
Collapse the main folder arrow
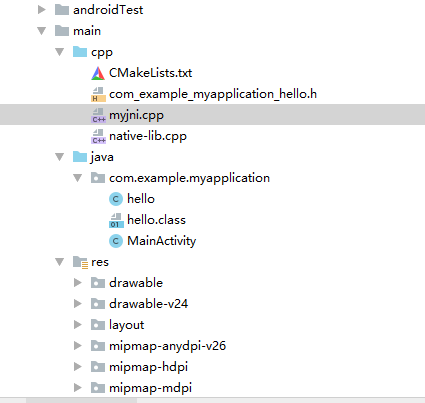tap(42, 31)
